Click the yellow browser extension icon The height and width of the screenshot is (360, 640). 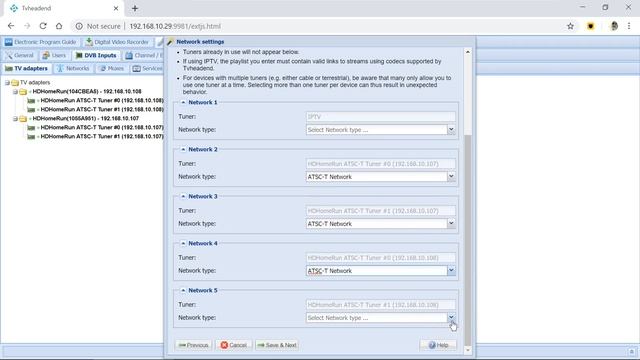(591, 26)
